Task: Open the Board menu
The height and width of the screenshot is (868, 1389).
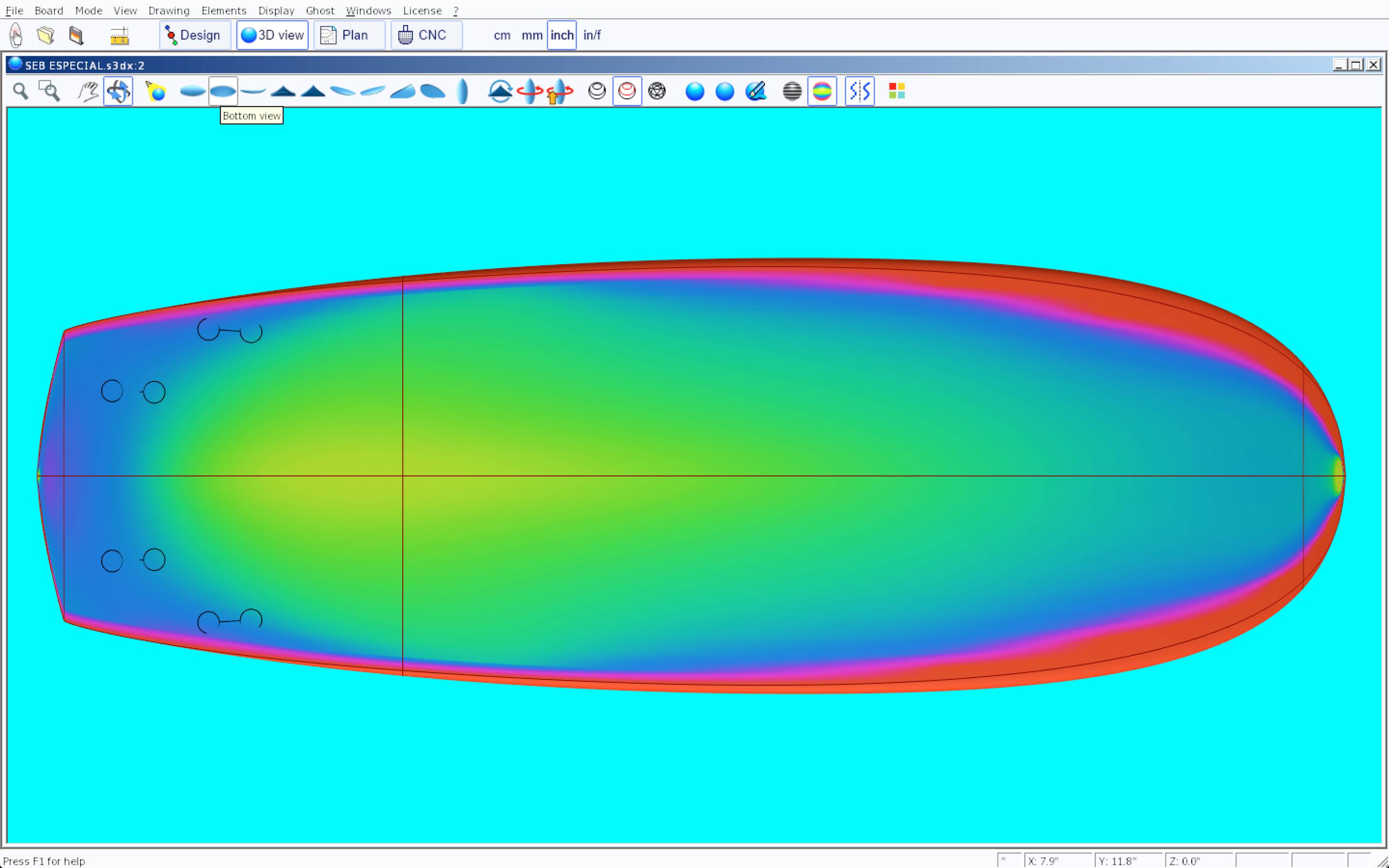Action: tap(49, 10)
